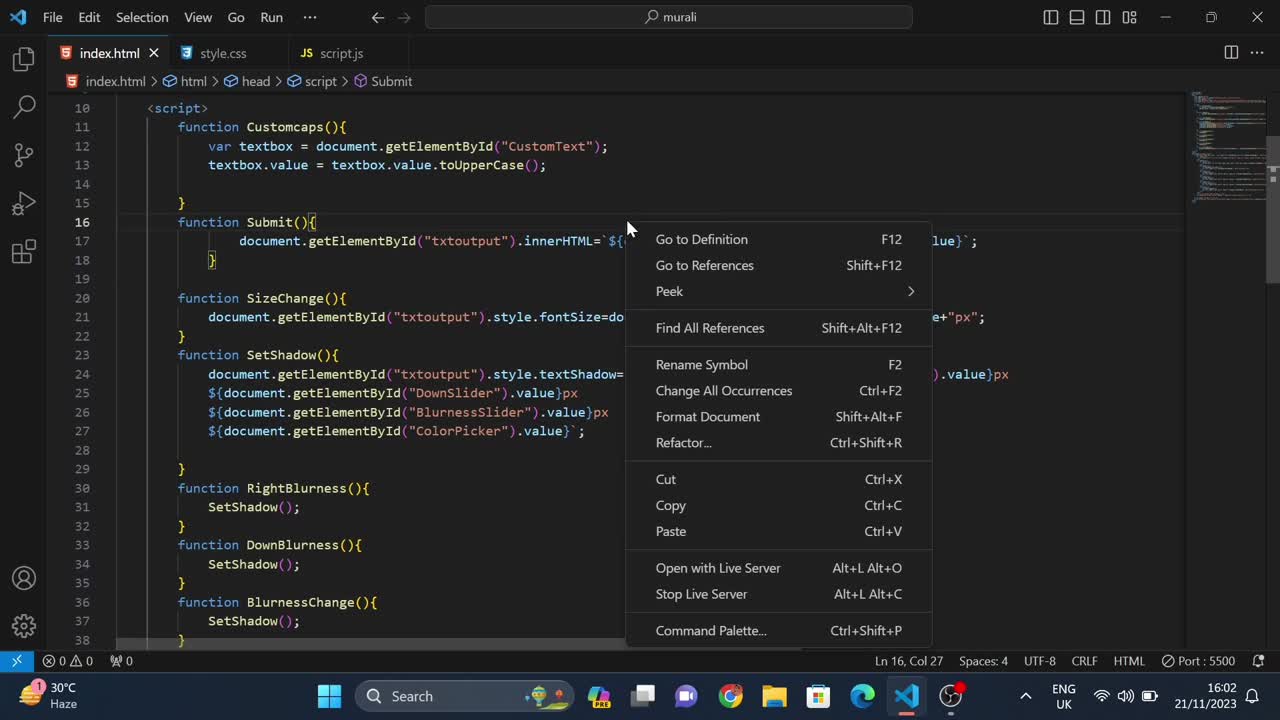Open the Go menu
This screenshot has height=720, width=1280.
[236, 17]
